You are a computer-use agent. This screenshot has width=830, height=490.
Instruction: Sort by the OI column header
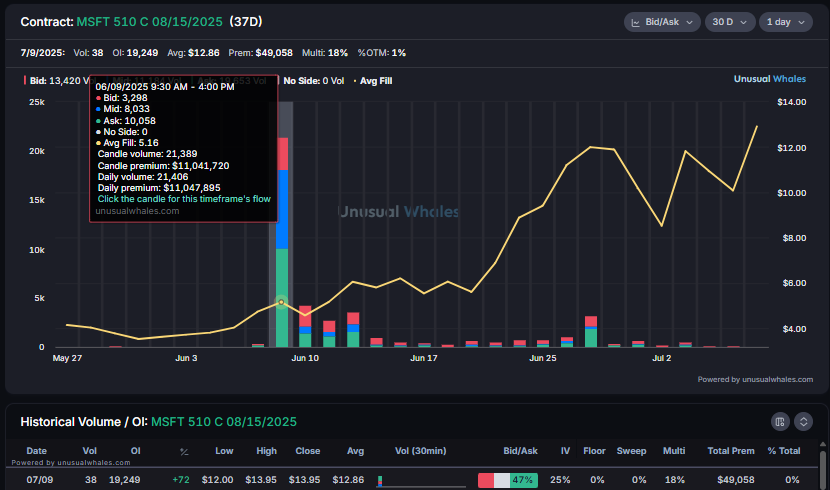pyautogui.click(x=136, y=451)
